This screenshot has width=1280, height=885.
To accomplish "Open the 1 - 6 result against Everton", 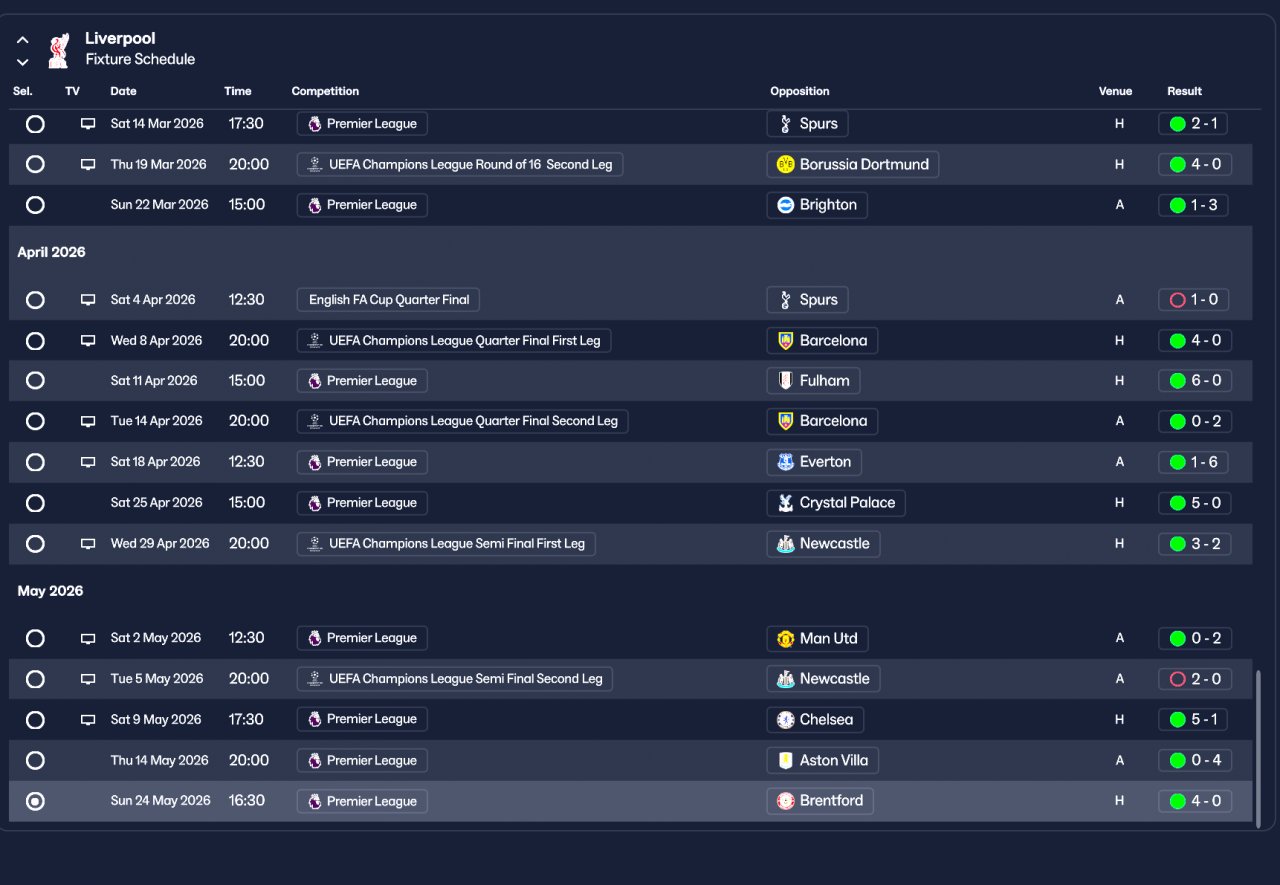I will 1195,462.
